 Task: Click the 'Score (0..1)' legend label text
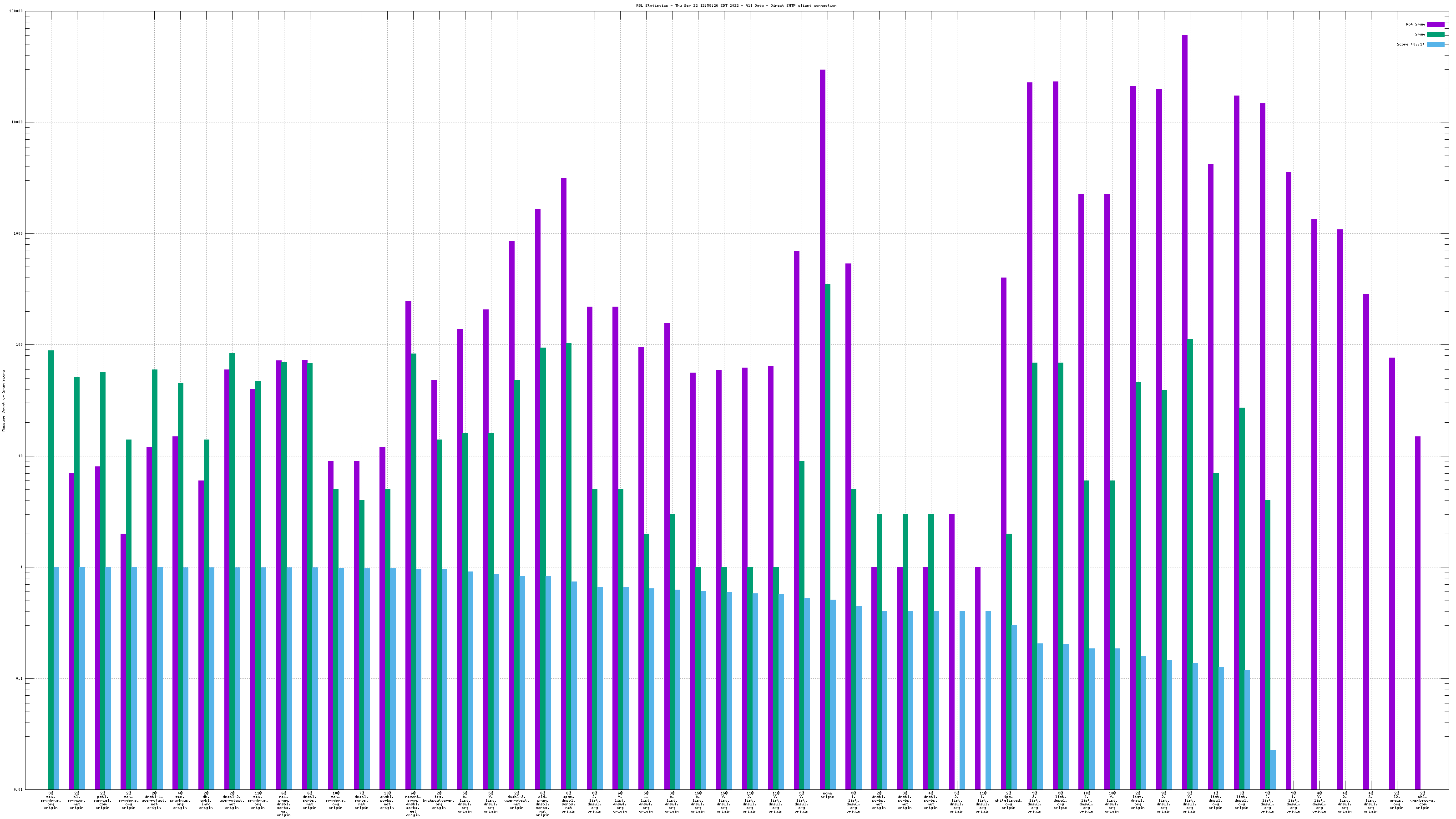click(x=1410, y=44)
